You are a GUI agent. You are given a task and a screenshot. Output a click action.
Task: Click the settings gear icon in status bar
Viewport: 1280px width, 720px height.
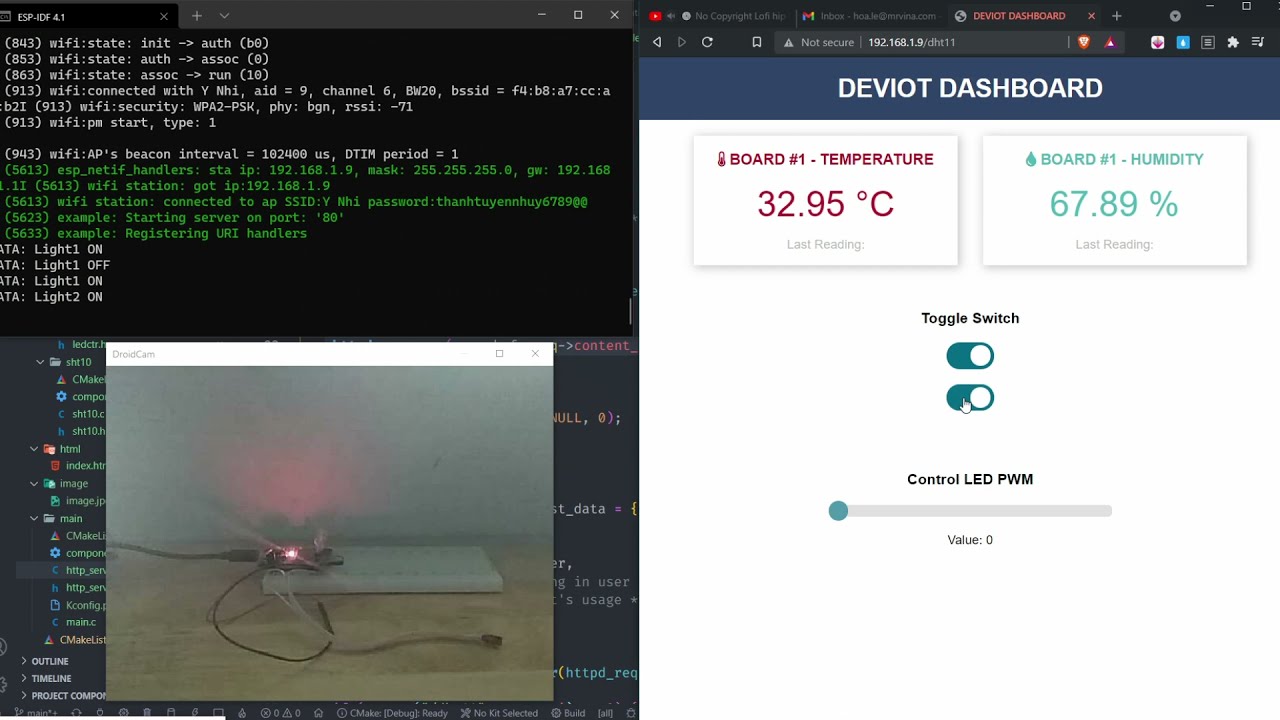pyautogui.click(x=123, y=713)
